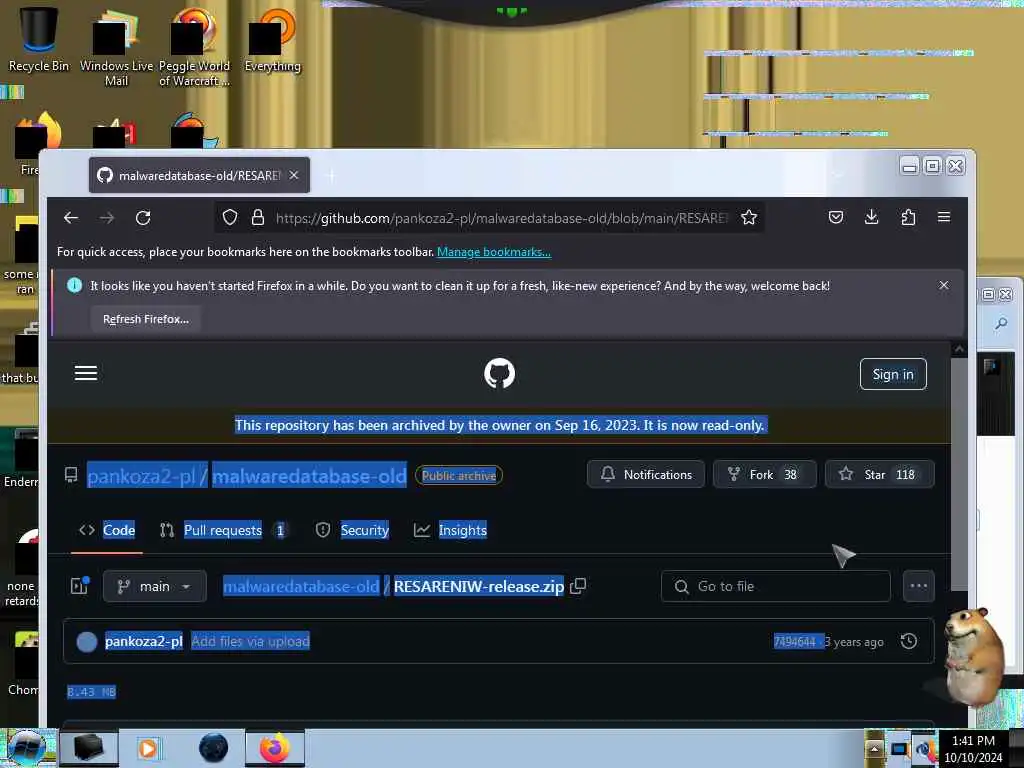
Task: Open the extensions puzzle icon
Action: (908, 217)
